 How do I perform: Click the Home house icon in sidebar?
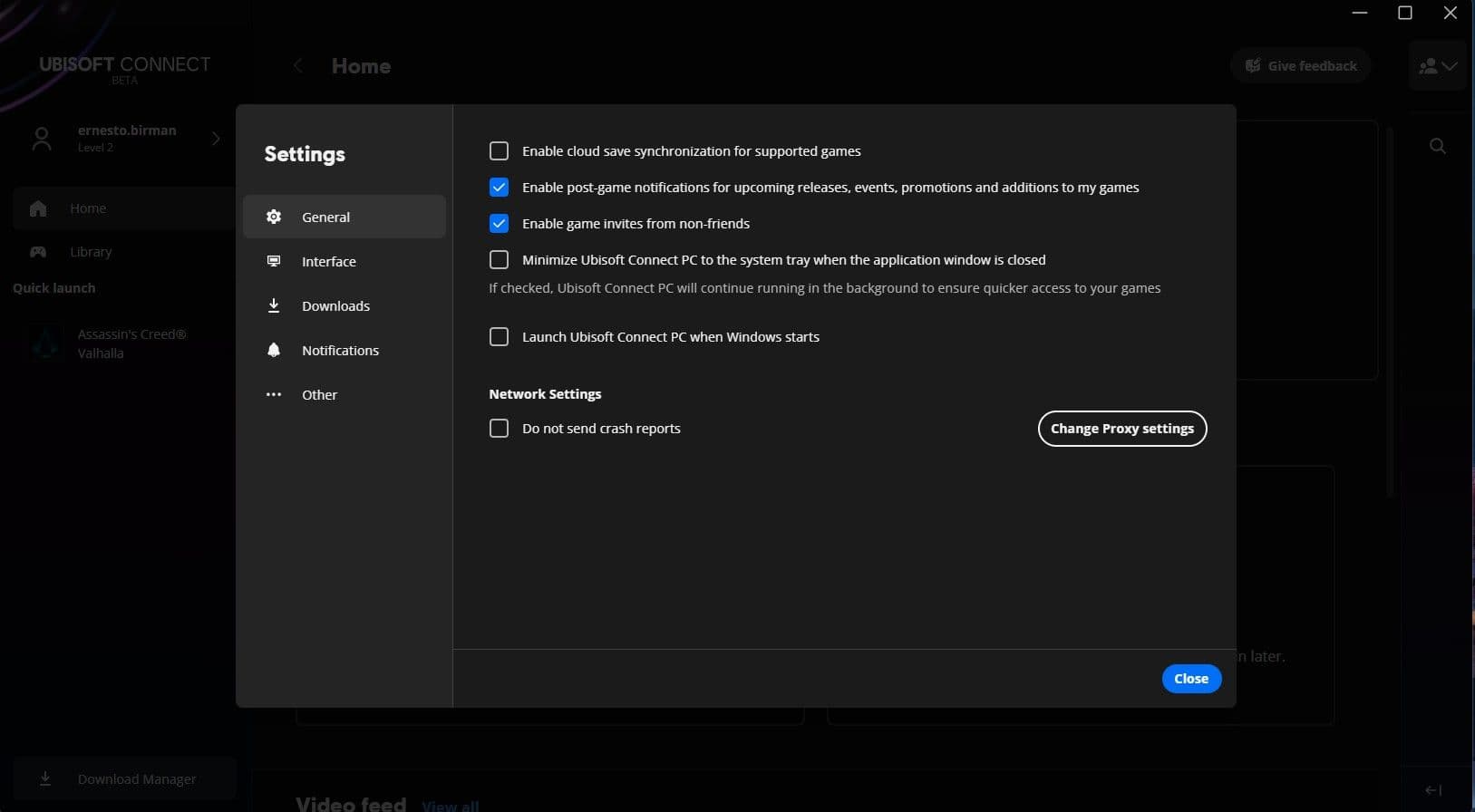click(x=38, y=208)
